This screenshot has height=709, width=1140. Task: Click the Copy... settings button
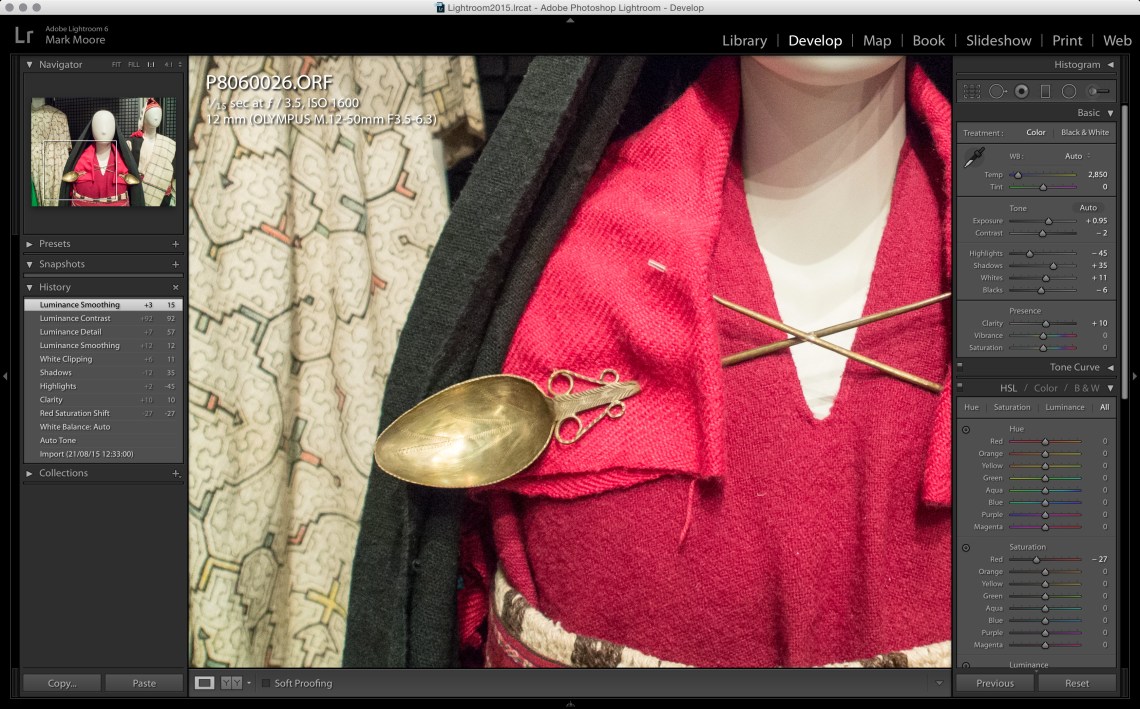62,683
